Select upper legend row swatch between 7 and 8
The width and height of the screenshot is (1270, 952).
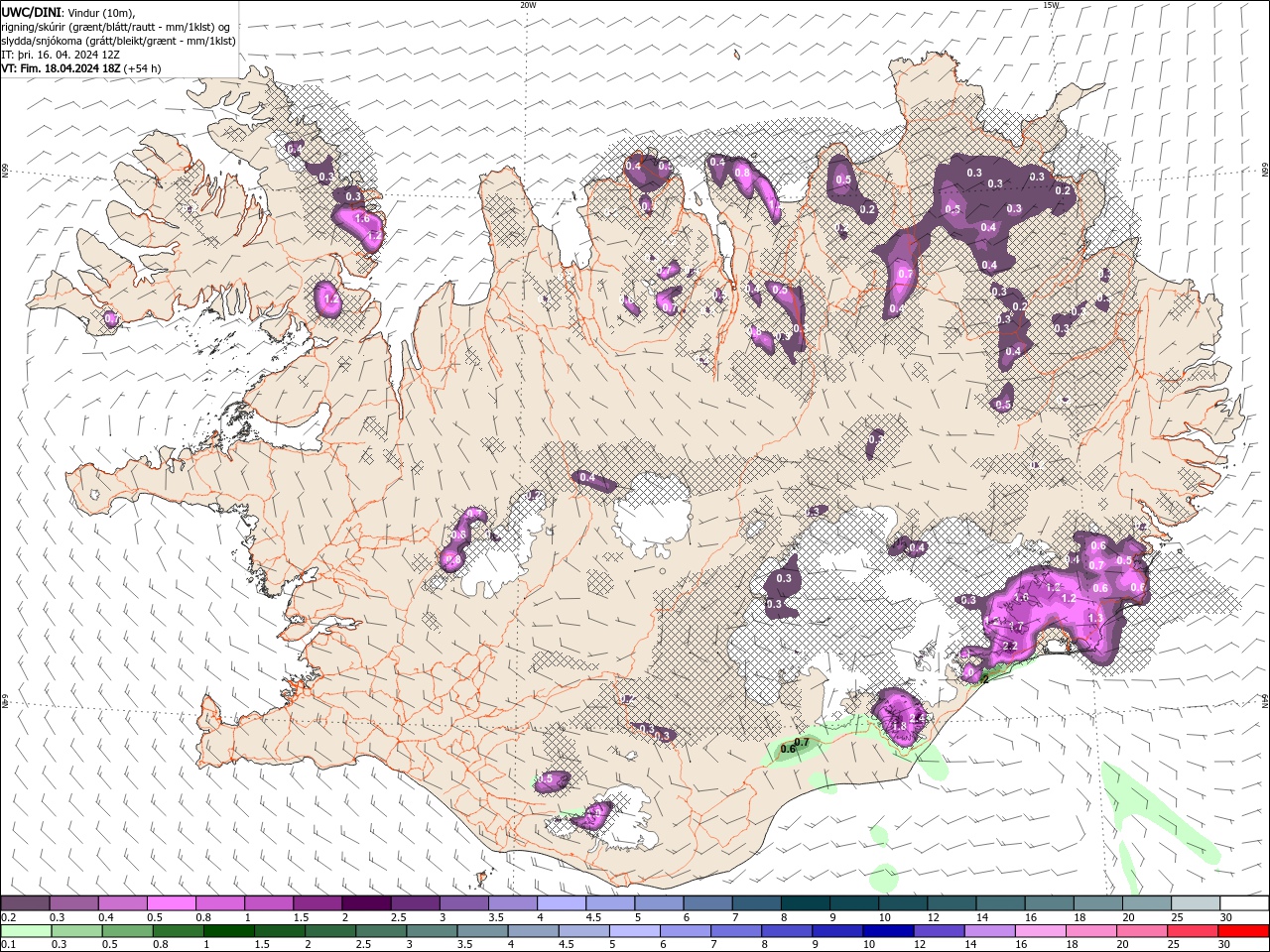point(756,903)
